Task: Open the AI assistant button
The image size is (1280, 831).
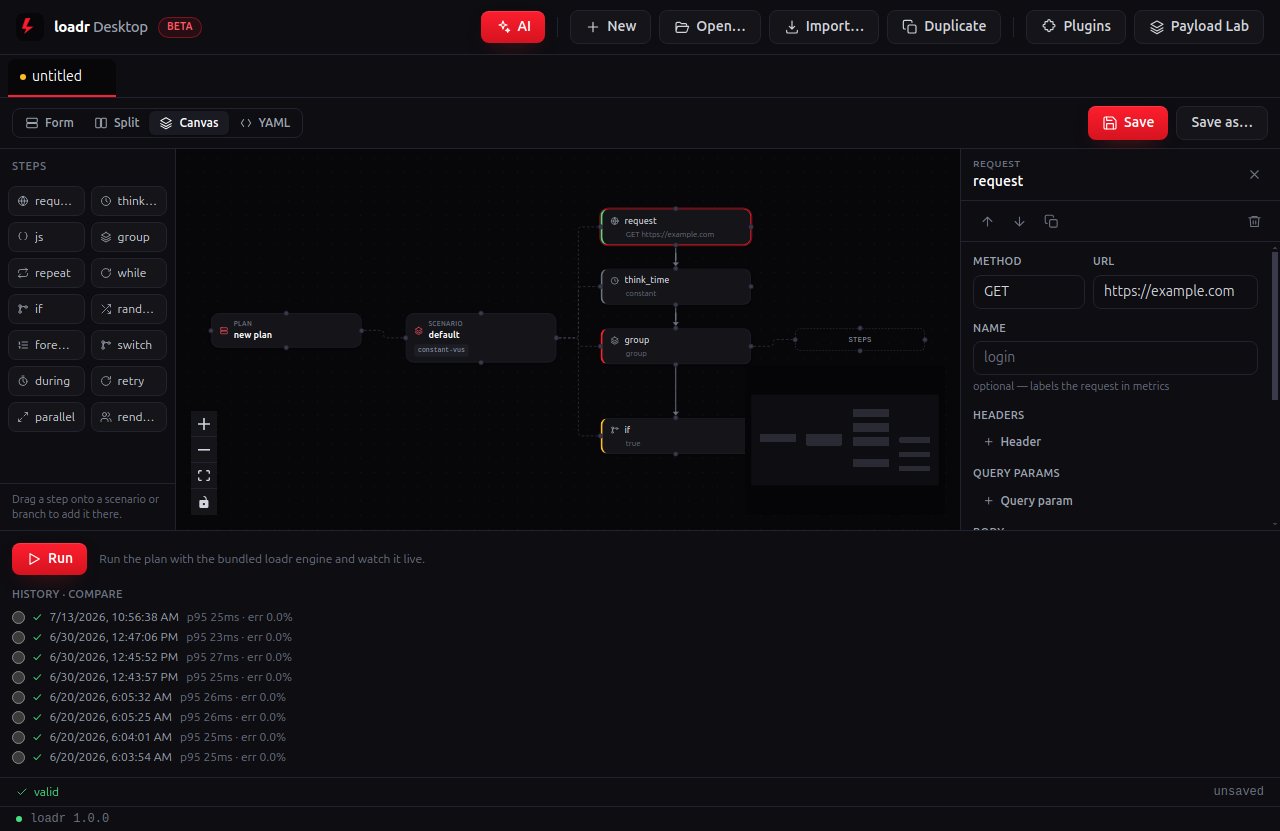Action: click(x=513, y=27)
